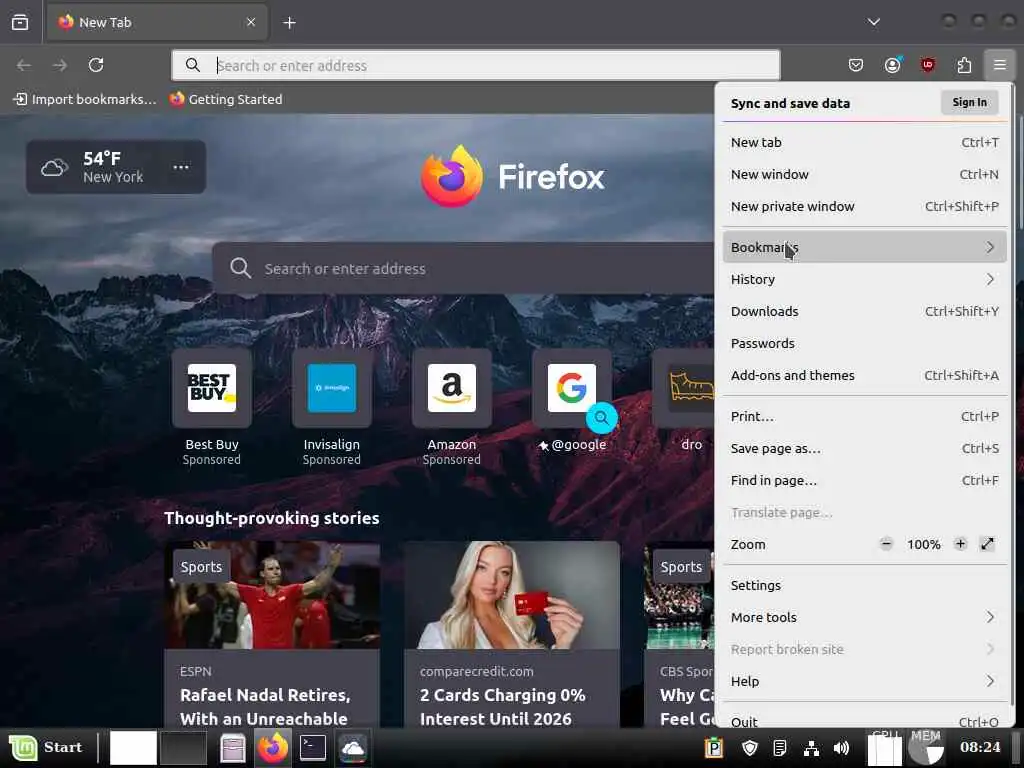
Task: Expand the Help submenu
Action: pos(865,681)
